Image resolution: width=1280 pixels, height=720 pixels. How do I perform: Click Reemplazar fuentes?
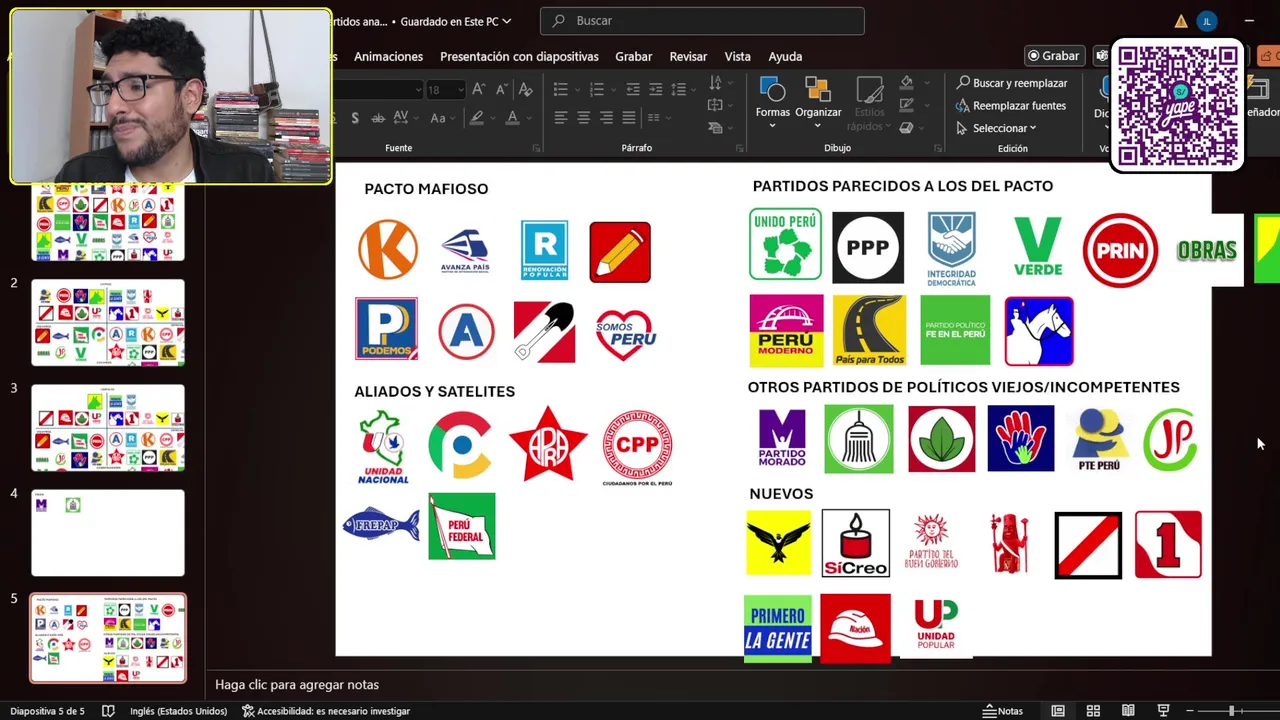tap(1011, 106)
